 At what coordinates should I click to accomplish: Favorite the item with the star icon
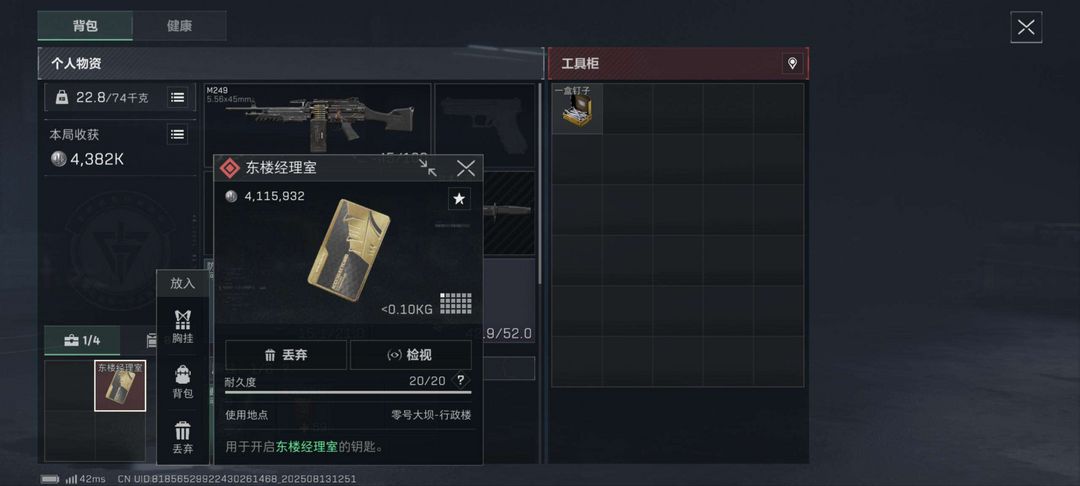459,199
